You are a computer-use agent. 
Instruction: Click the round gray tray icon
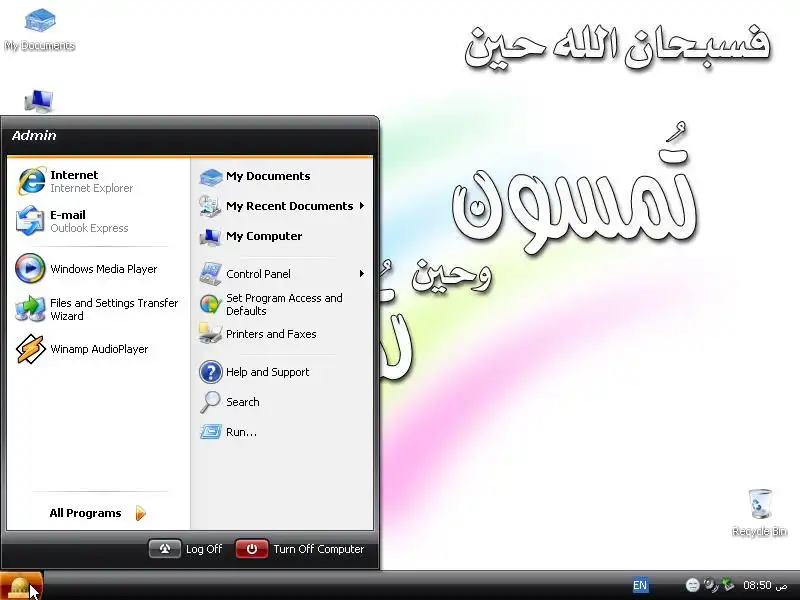(x=692, y=585)
